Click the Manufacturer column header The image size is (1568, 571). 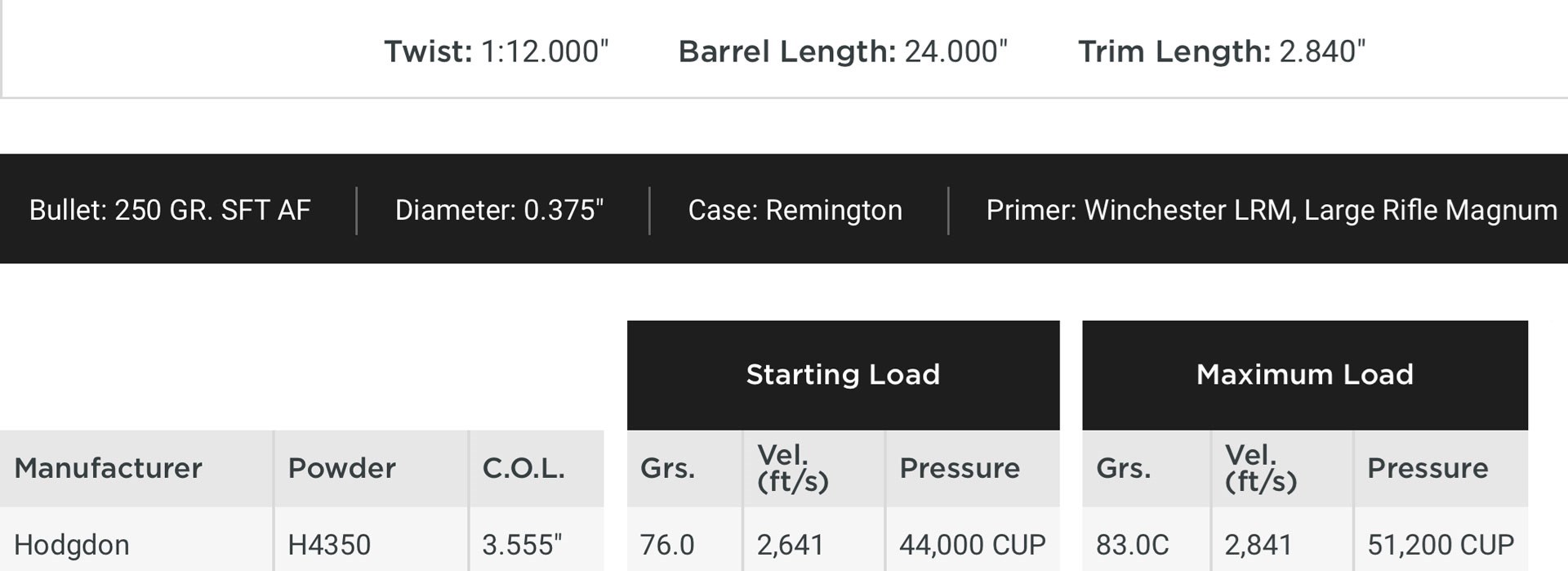pyautogui.click(x=108, y=468)
